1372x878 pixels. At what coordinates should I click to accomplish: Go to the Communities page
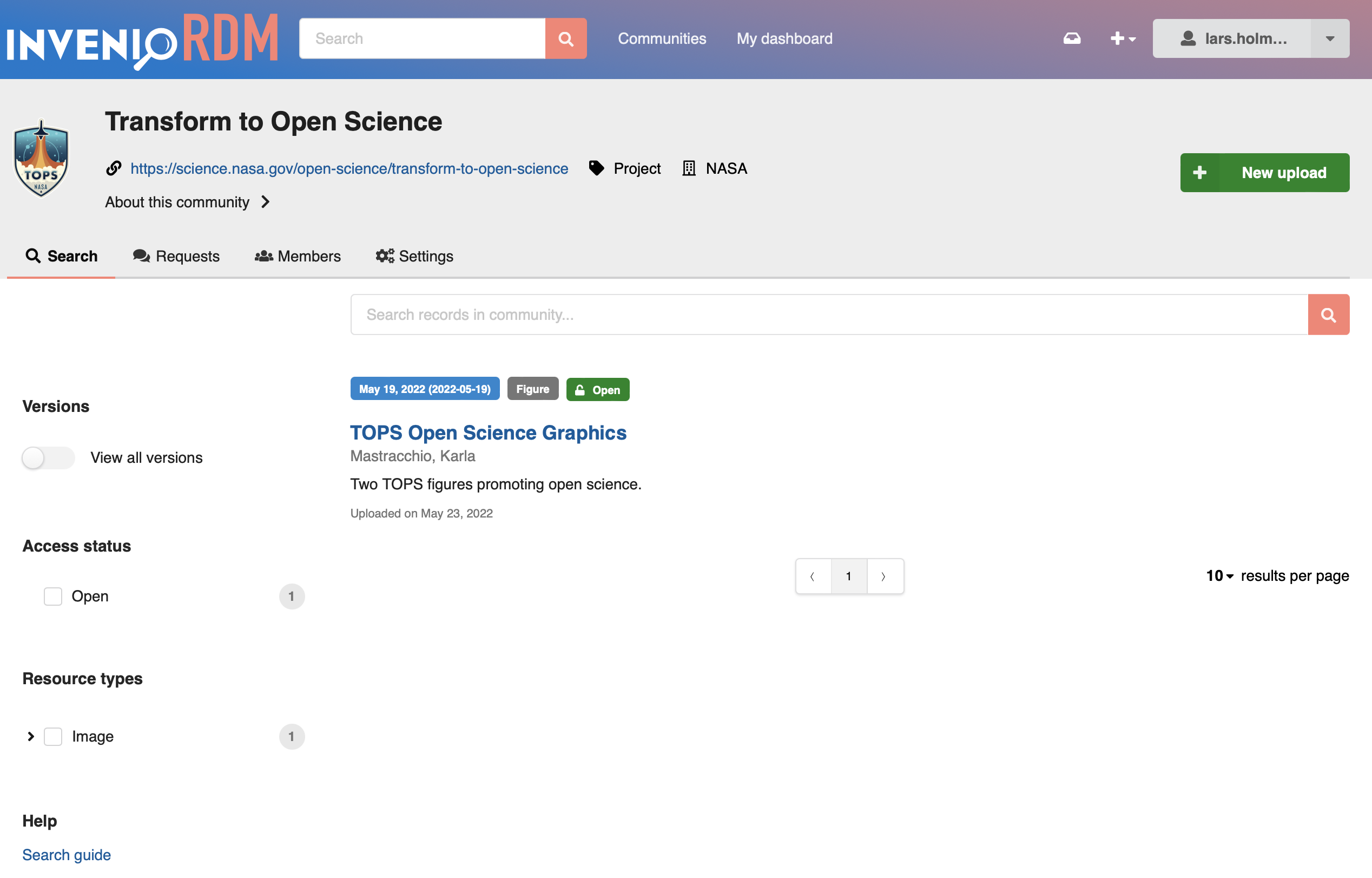pos(662,38)
